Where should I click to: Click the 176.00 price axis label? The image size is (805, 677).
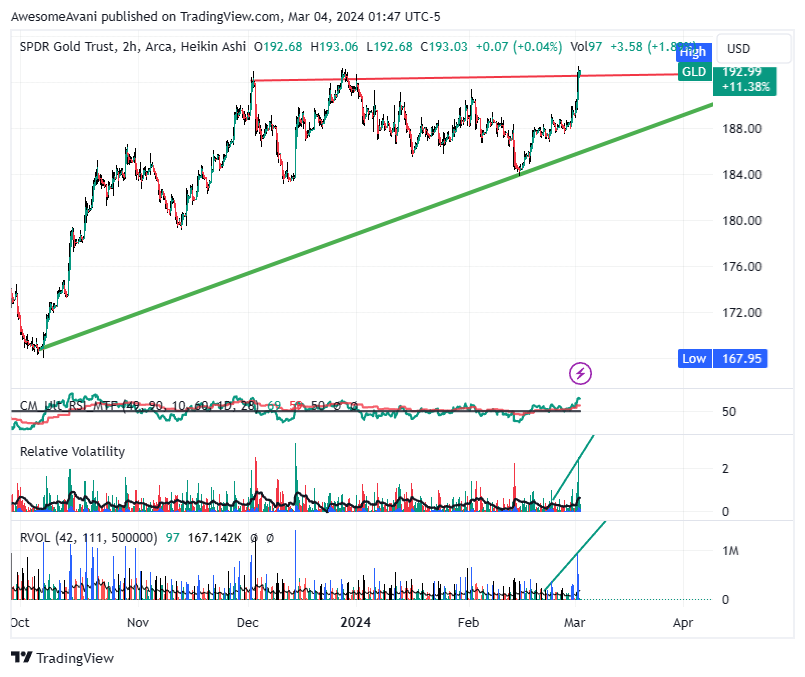[x=741, y=266]
